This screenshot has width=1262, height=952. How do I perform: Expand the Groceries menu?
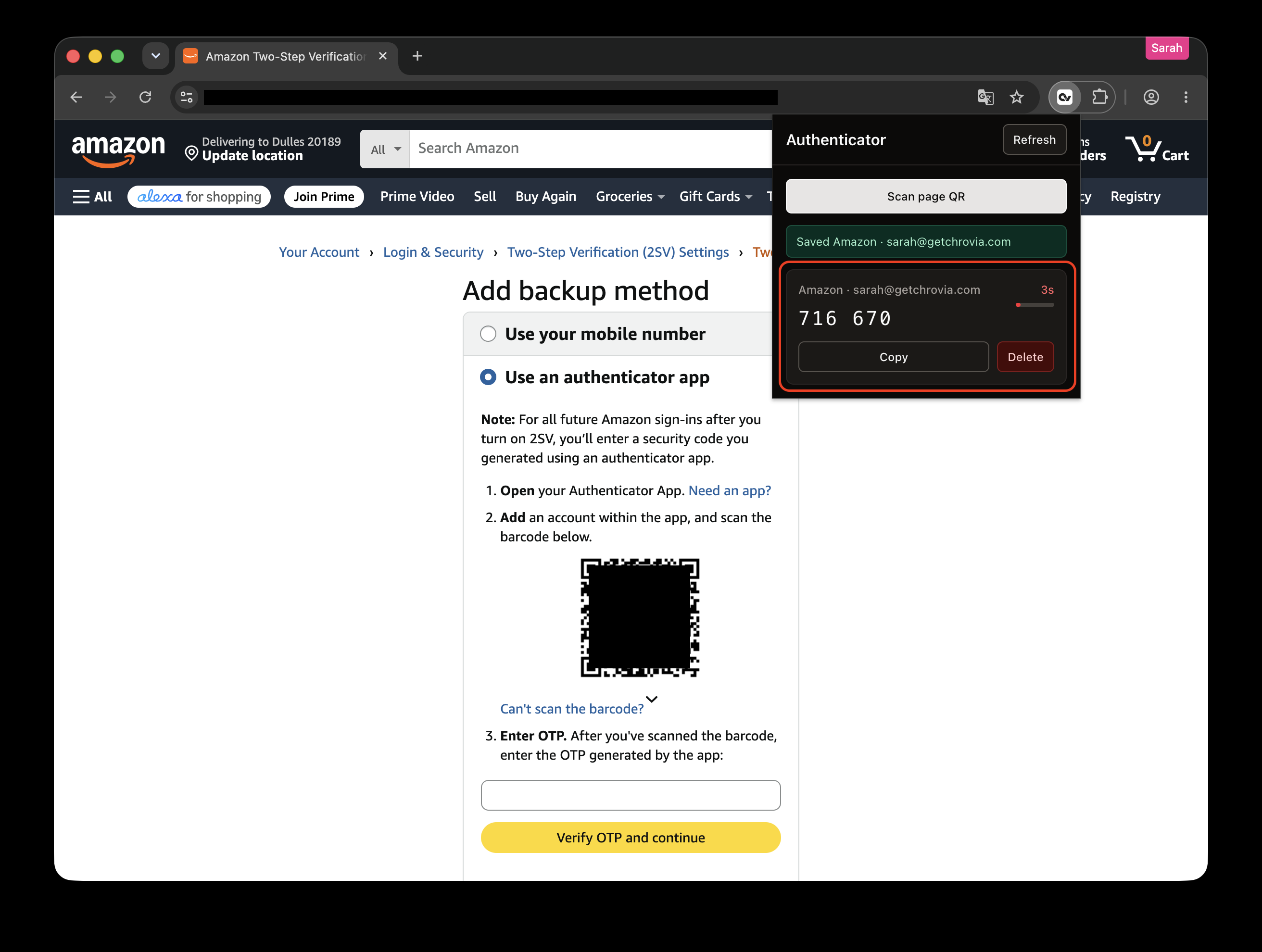coord(630,197)
